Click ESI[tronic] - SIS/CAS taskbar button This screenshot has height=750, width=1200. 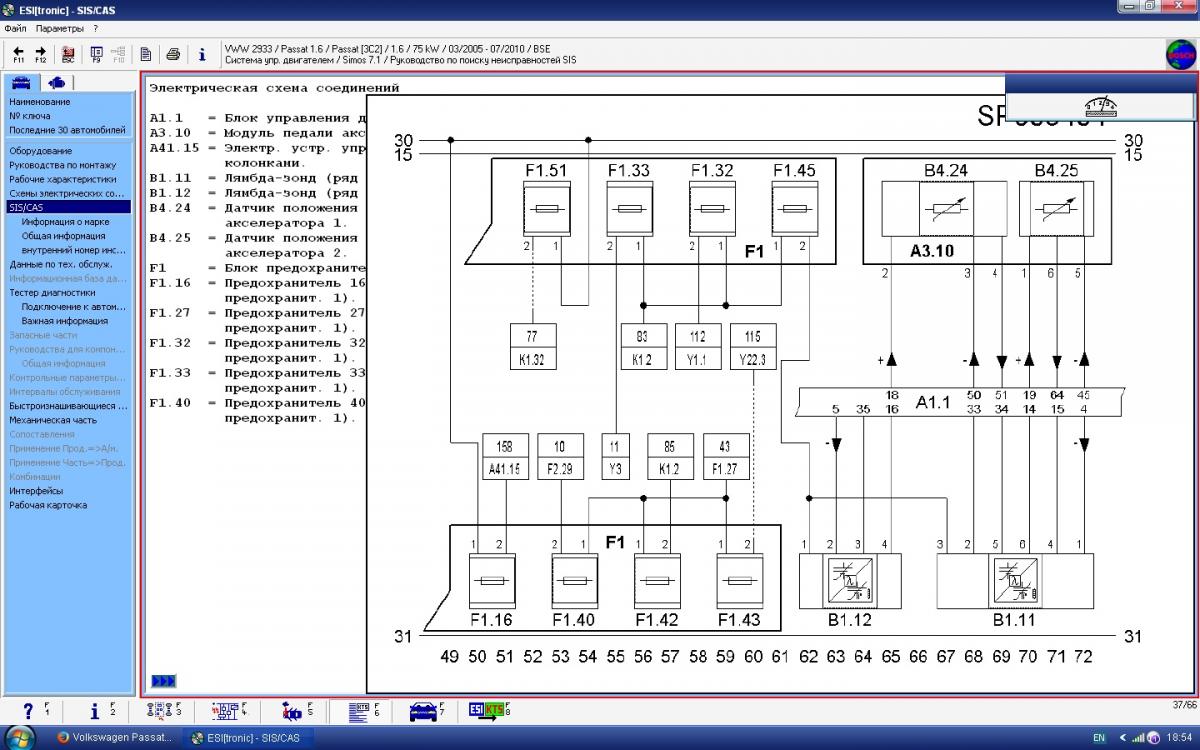coord(248,737)
